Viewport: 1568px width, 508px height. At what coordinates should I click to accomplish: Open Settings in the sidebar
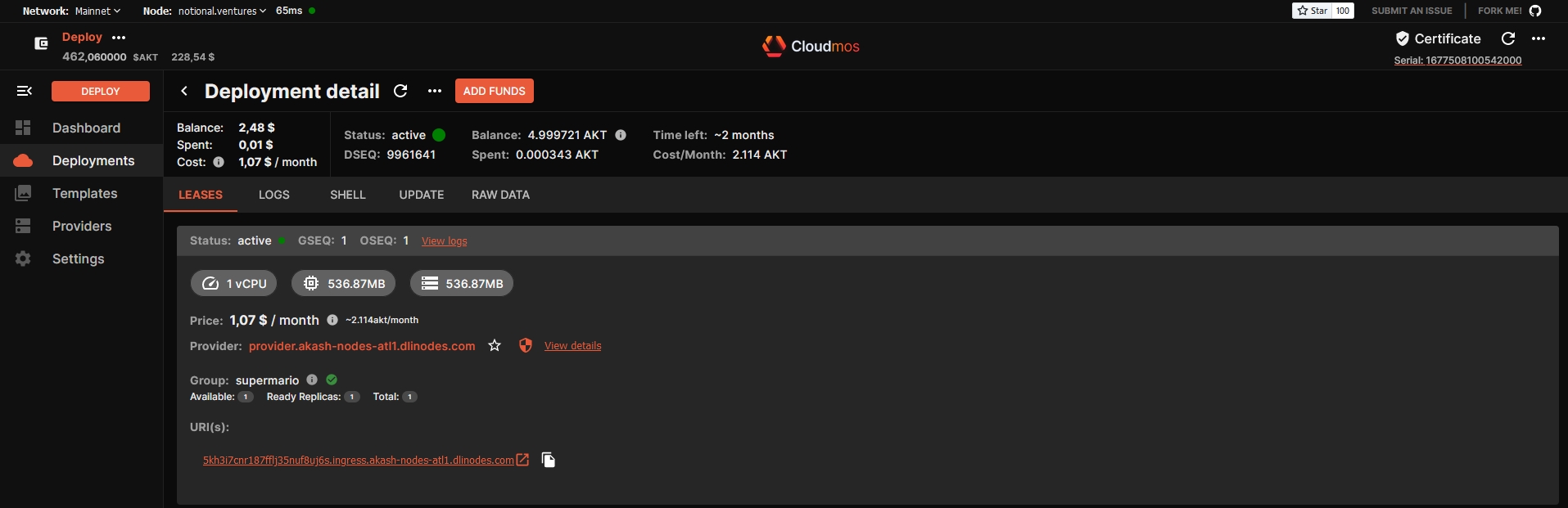point(82,258)
